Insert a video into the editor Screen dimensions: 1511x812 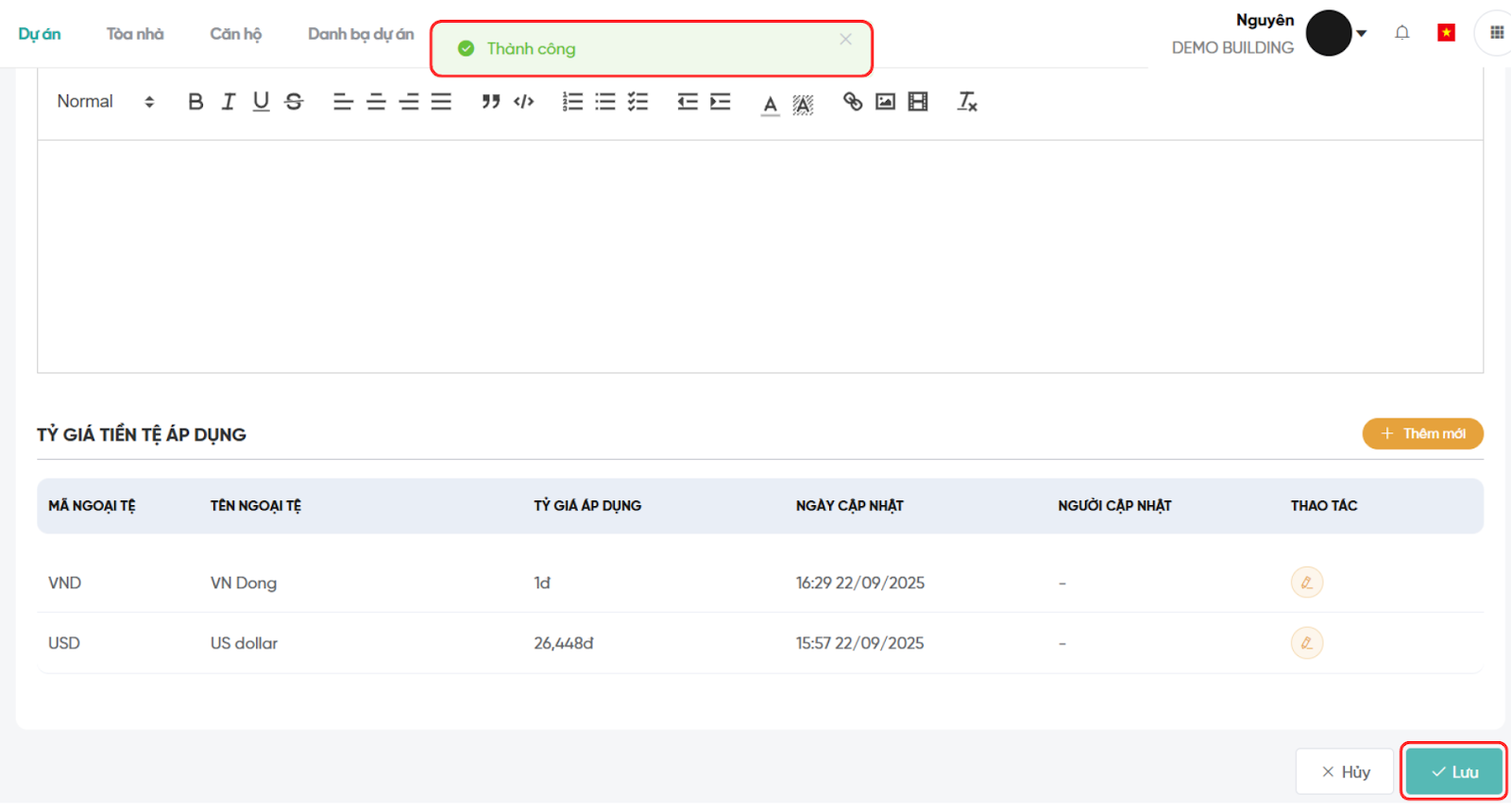click(x=918, y=102)
